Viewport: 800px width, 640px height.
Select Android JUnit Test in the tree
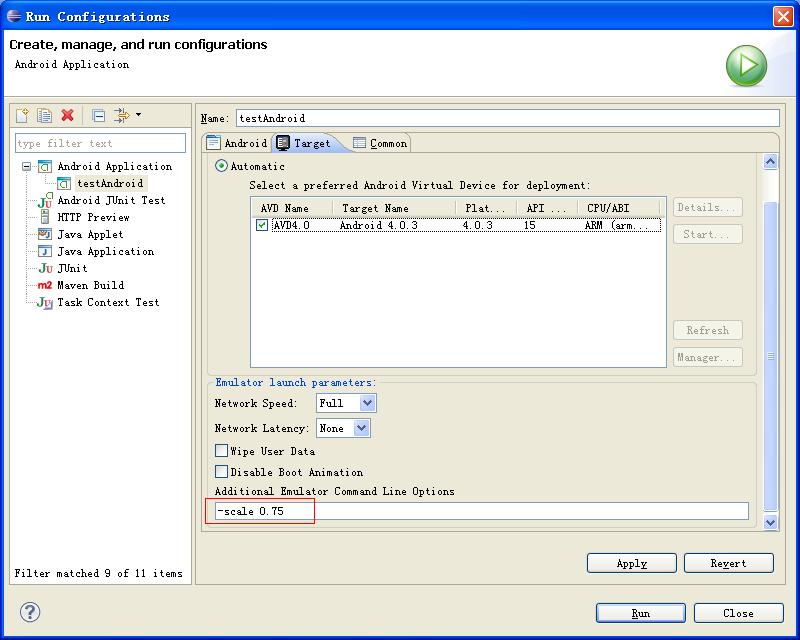coord(111,200)
